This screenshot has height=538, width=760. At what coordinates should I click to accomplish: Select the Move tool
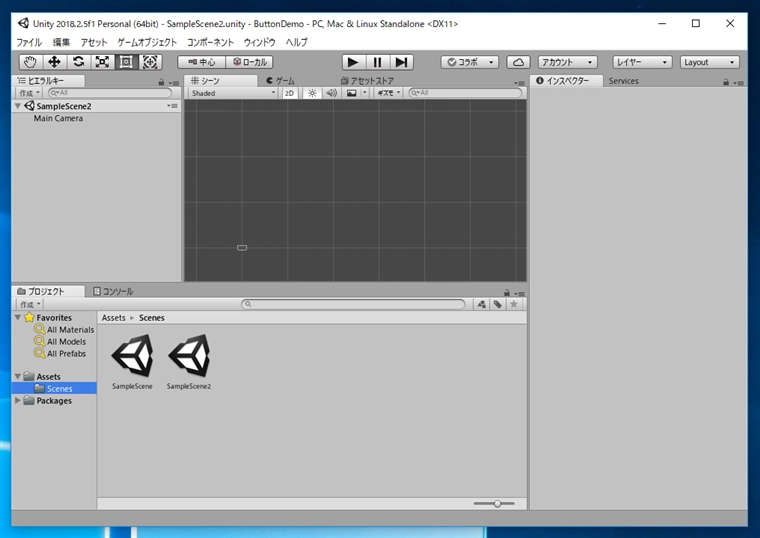click(x=54, y=62)
